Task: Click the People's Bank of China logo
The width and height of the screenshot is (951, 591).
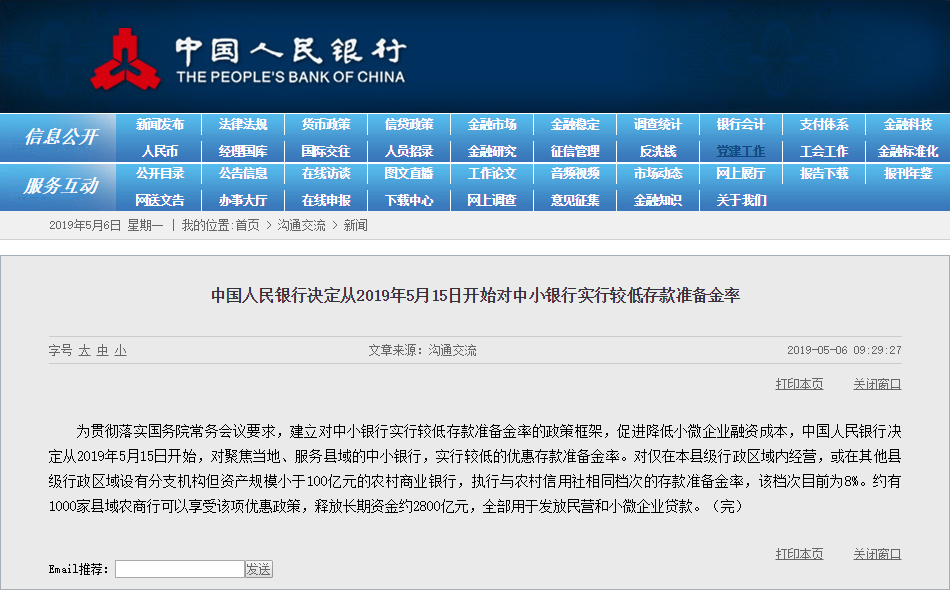Action: (x=247, y=59)
